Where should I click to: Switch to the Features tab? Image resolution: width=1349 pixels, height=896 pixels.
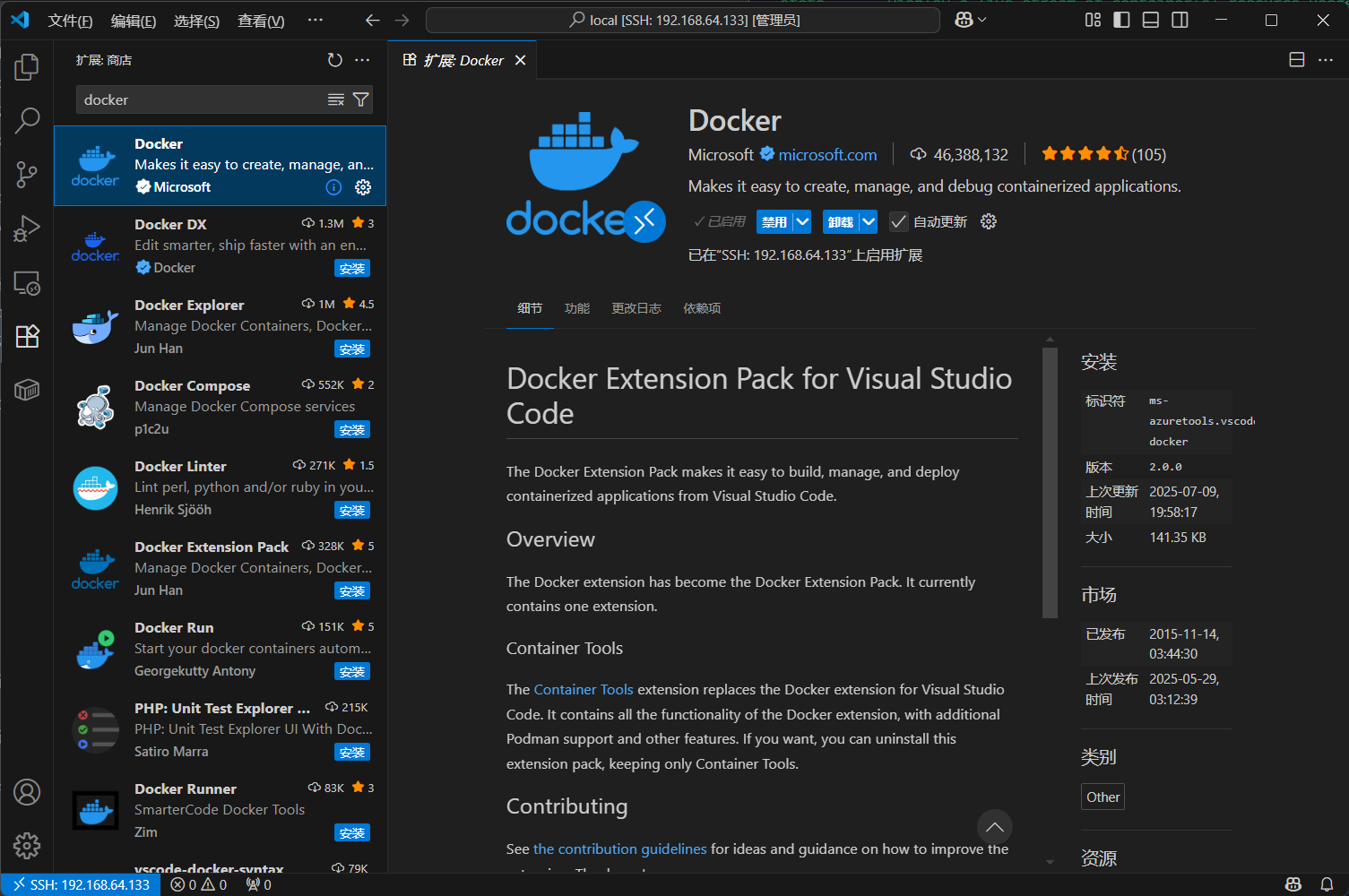coord(577,308)
